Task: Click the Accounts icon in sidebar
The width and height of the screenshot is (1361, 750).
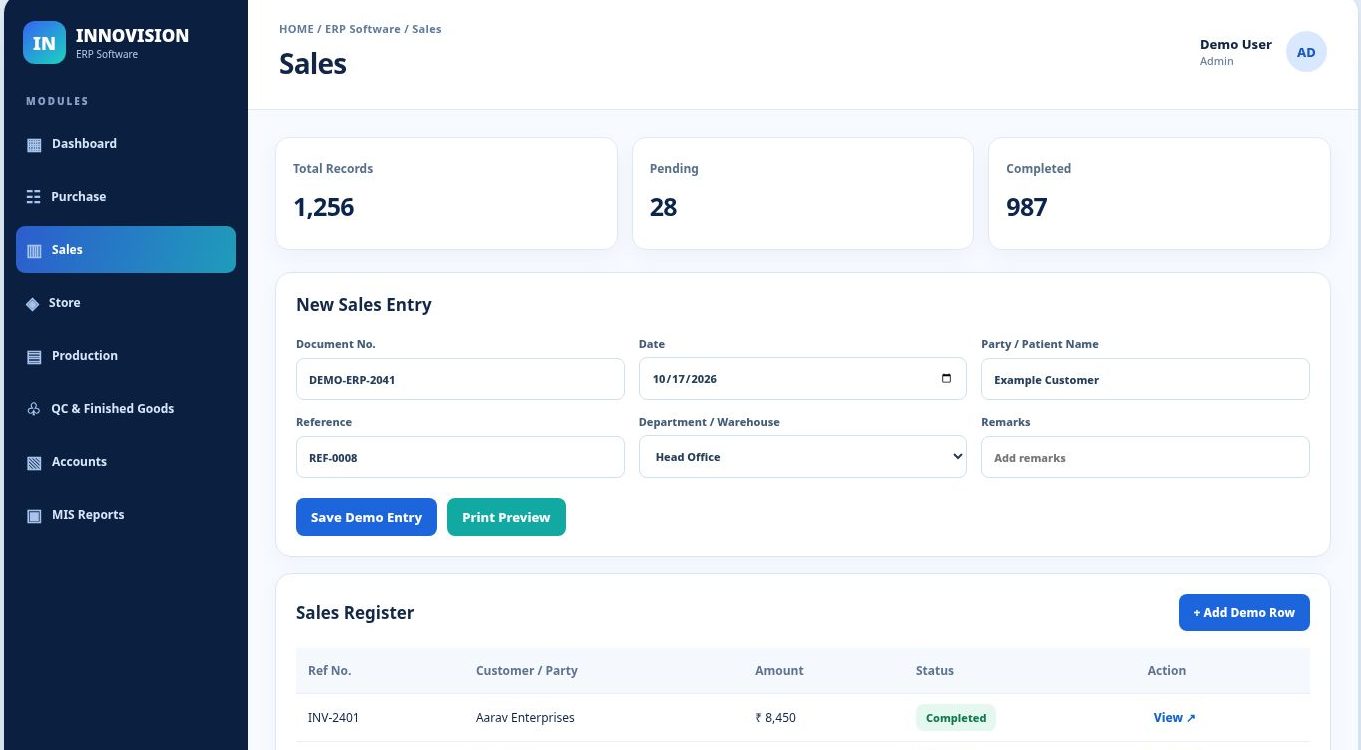Action: tap(34, 463)
